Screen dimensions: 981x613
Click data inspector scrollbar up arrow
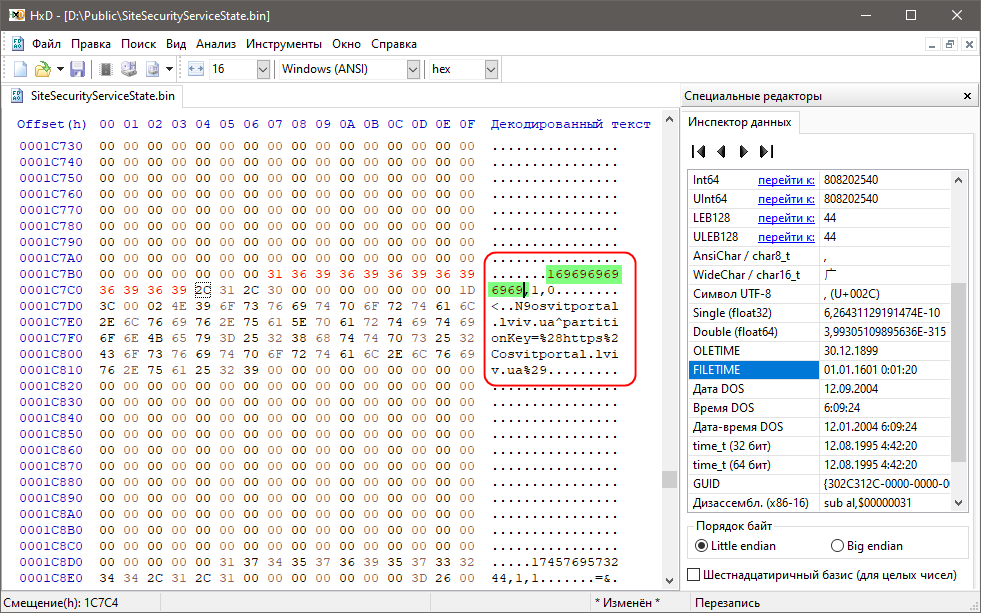pos(958,180)
